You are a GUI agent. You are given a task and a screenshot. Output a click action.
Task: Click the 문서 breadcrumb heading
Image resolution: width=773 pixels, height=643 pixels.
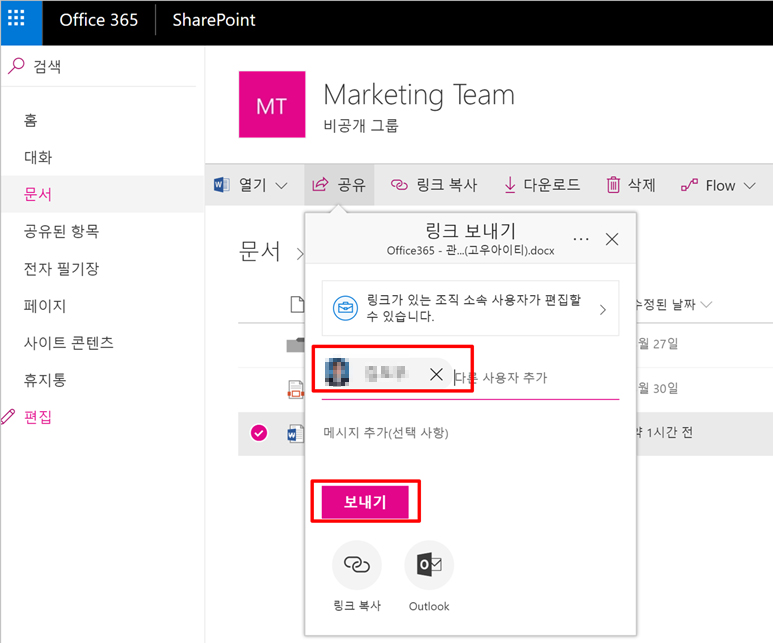point(260,251)
